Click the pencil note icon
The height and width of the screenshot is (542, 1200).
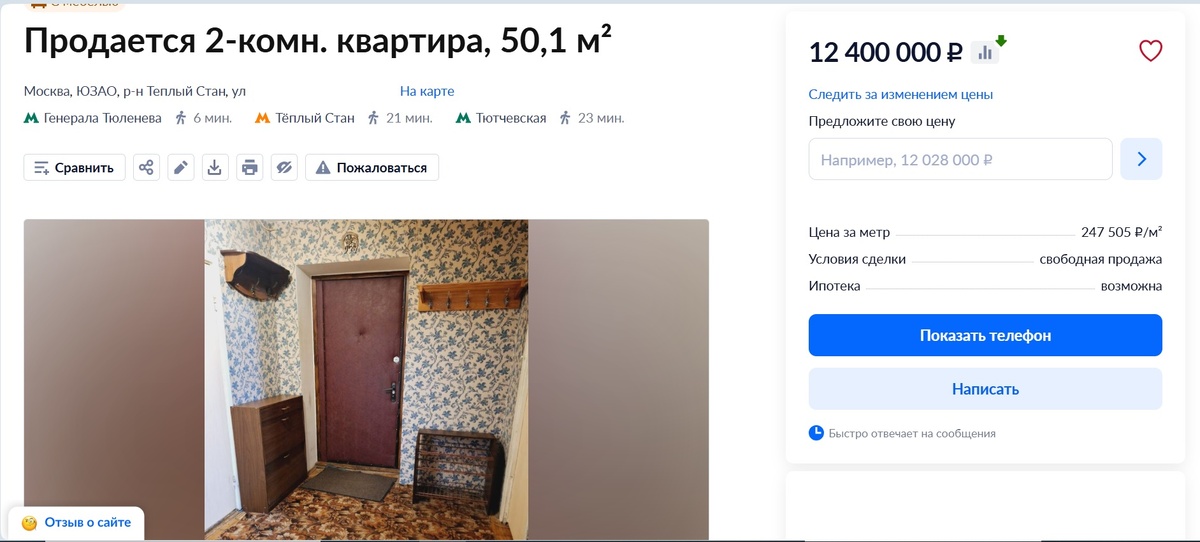(x=180, y=167)
